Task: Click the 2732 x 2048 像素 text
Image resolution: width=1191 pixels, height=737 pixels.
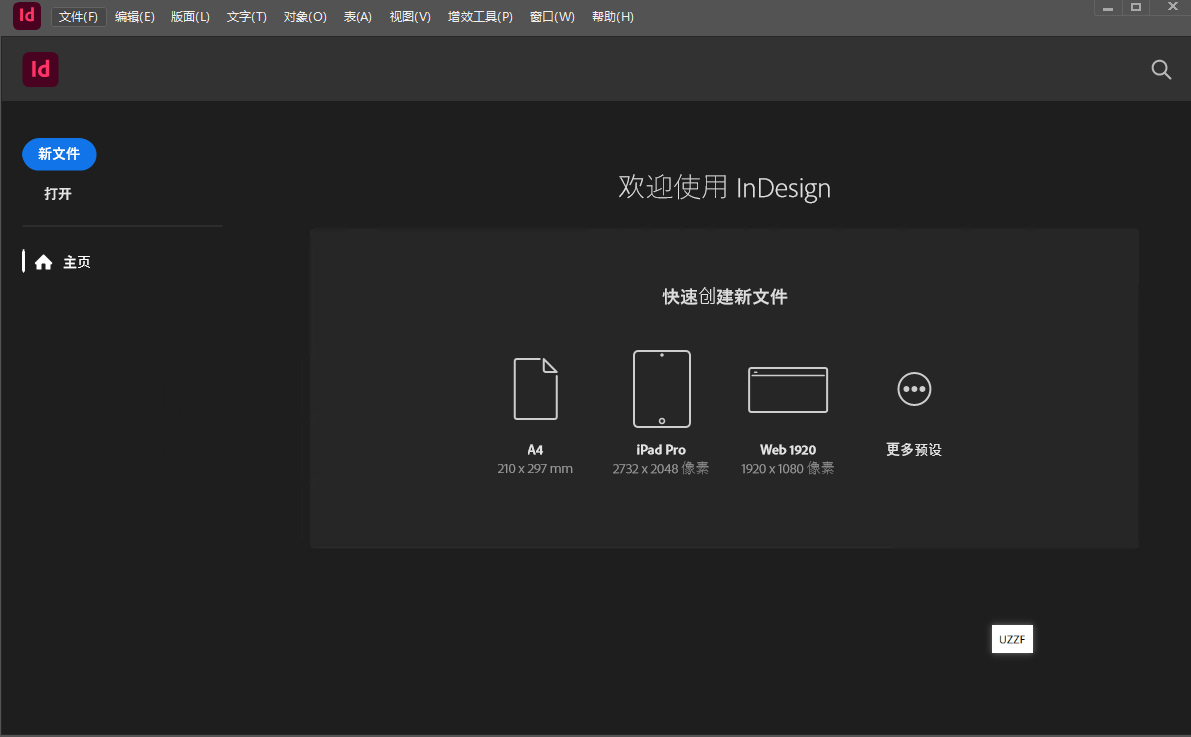Action: tap(661, 469)
